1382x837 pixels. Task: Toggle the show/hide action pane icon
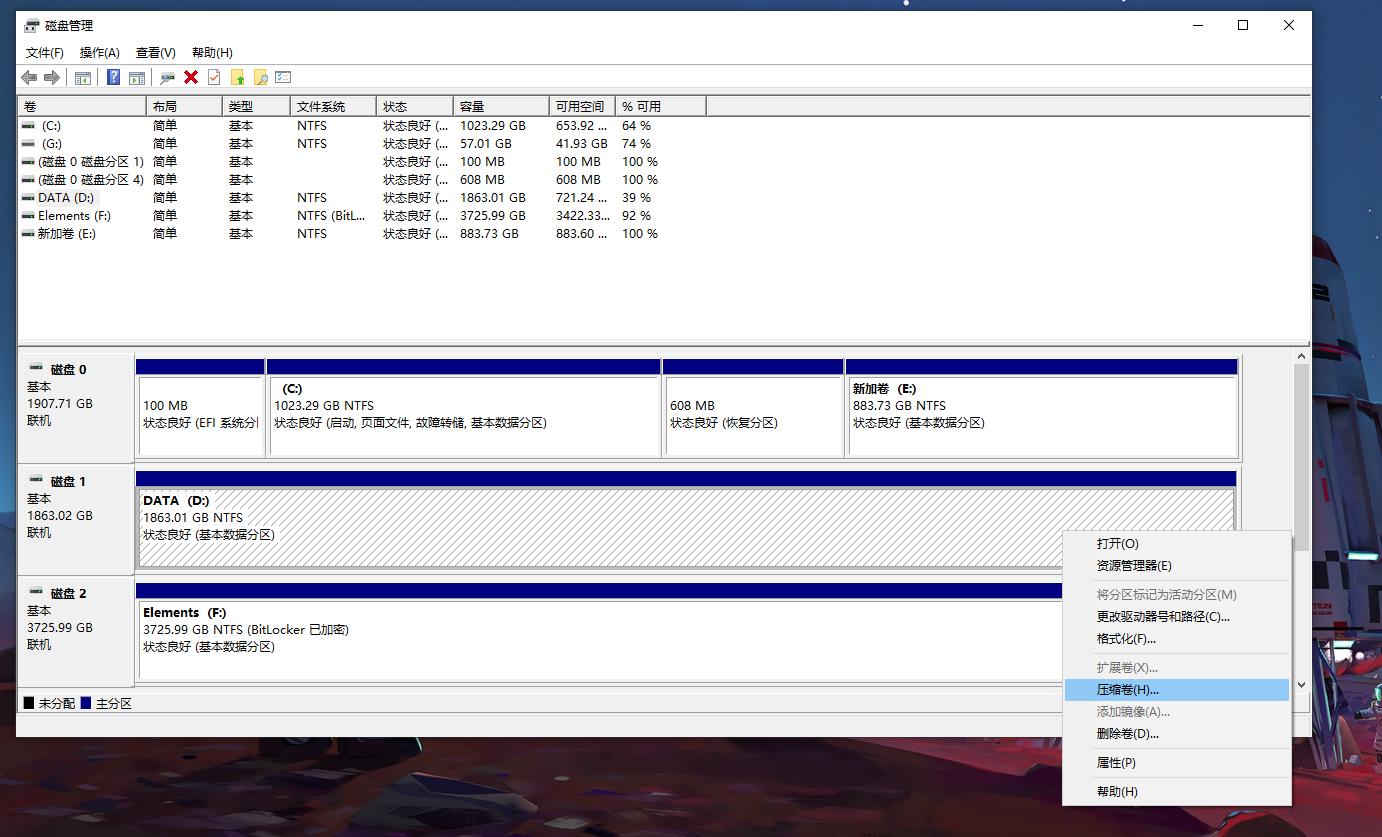(x=137, y=77)
